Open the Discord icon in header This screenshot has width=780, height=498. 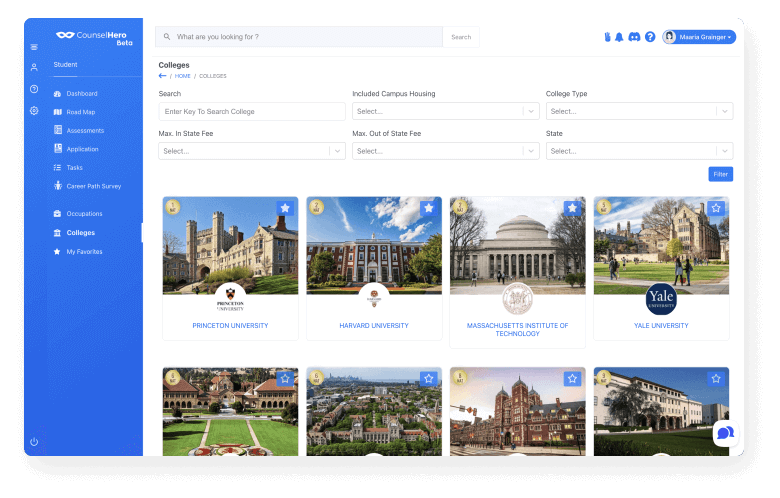(x=634, y=37)
